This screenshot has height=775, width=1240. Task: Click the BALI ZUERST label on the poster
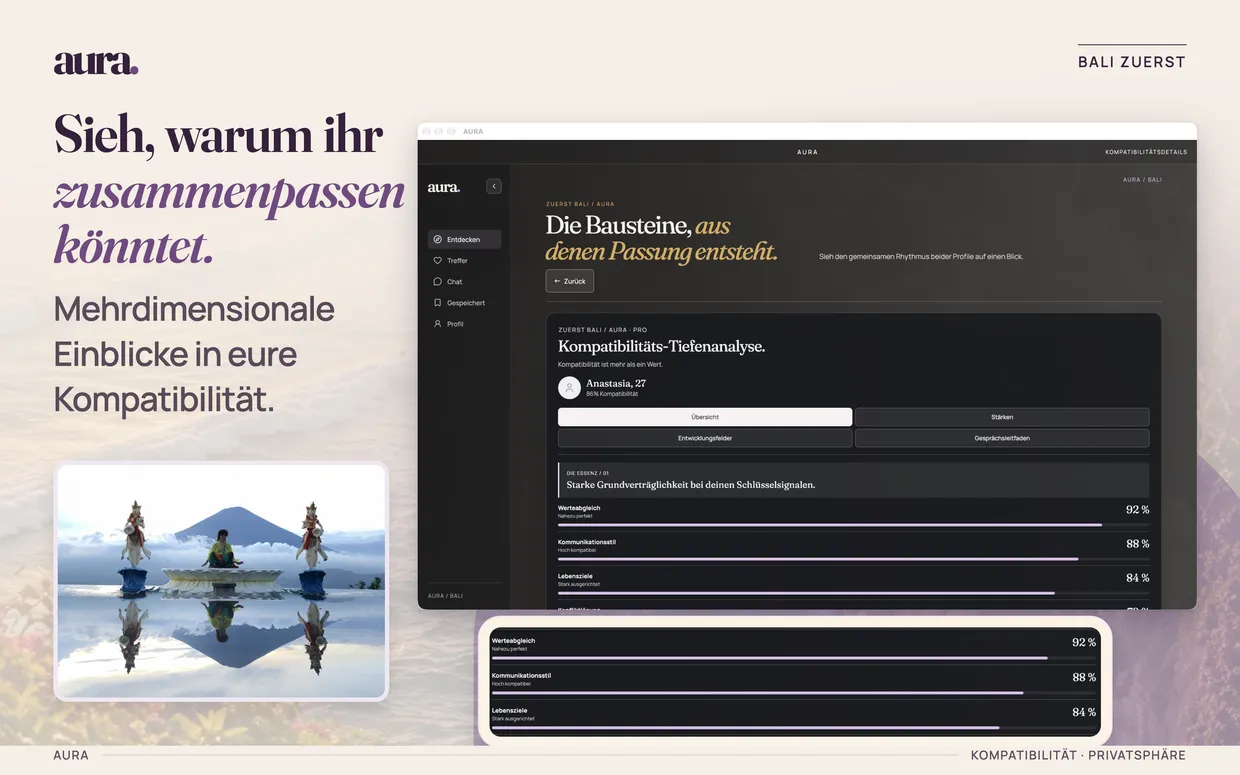click(1132, 62)
